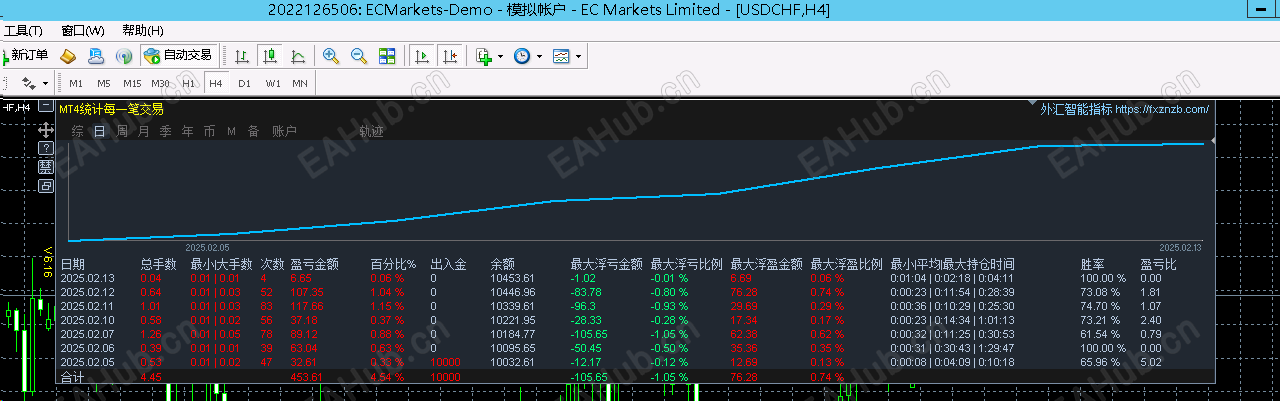Click the 盈亏金额 column header
This screenshot has height=401, width=1280.
(x=315, y=265)
